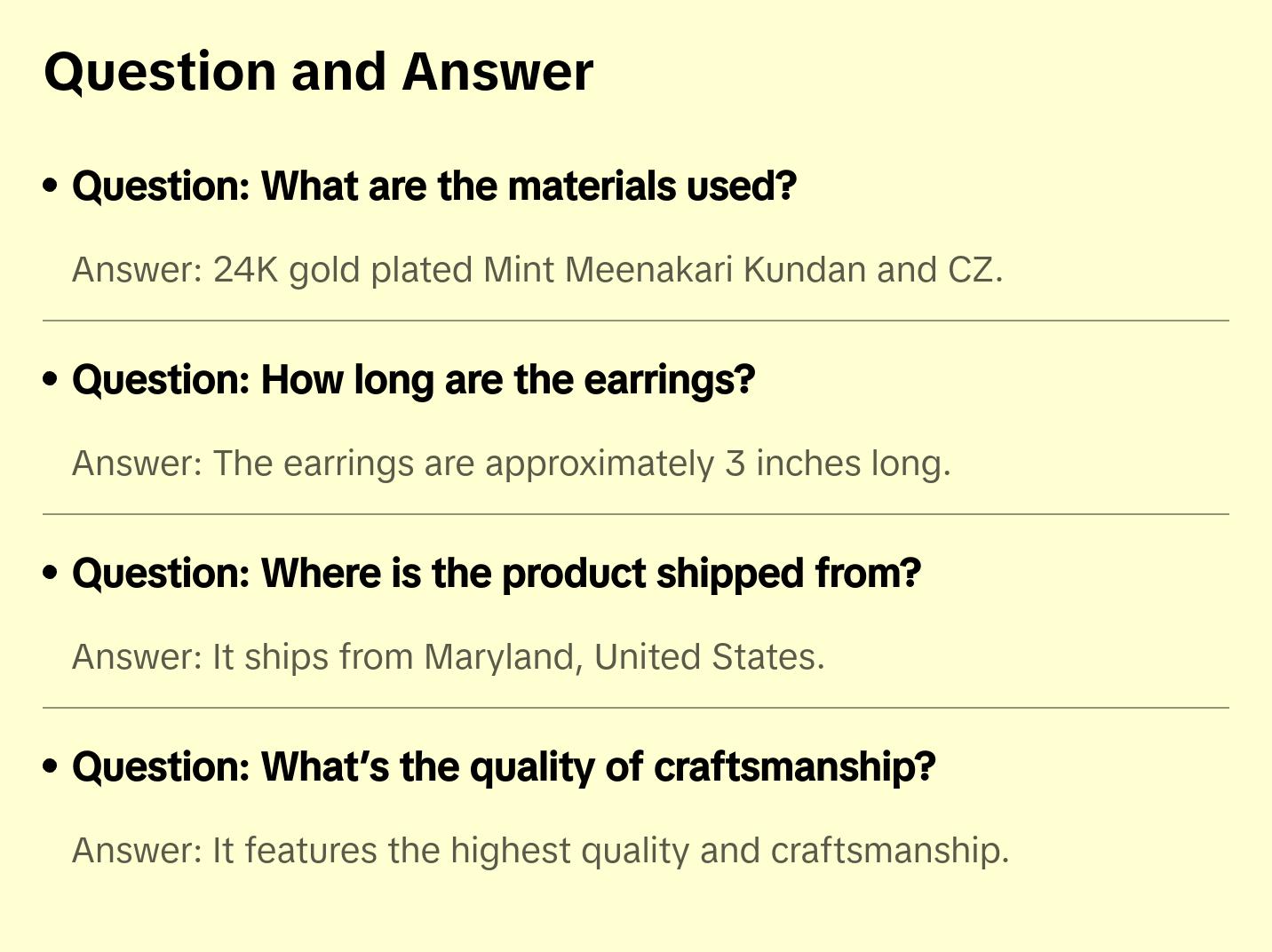Viewport: 1272px width, 952px height.
Task: Expand the "How long are the earrings?" question
Action: [x=413, y=380]
